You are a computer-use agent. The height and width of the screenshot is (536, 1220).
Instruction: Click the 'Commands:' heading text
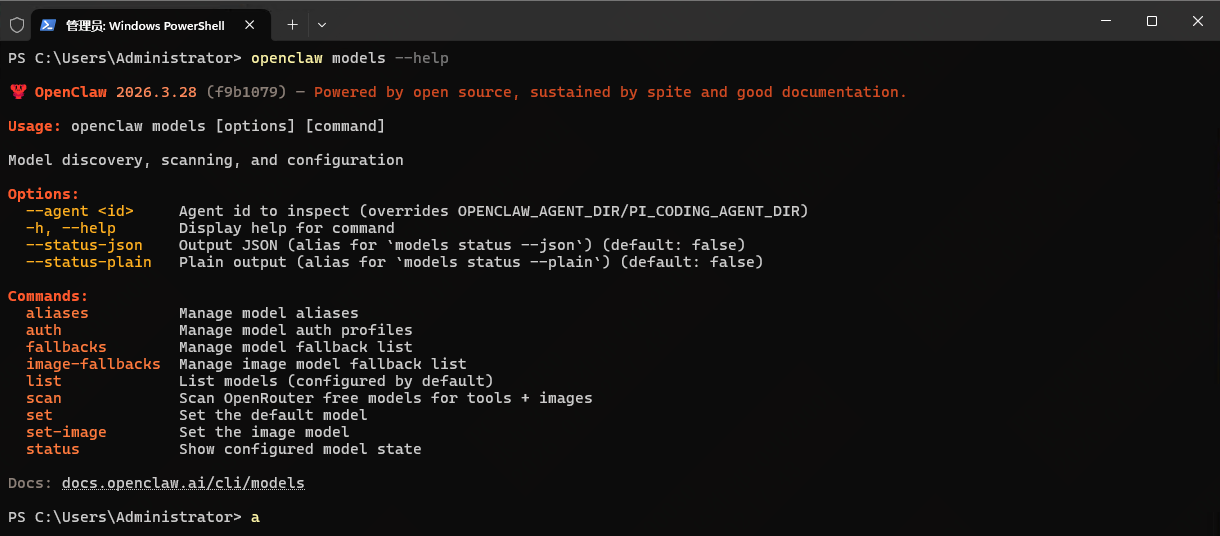click(x=48, y=296)
